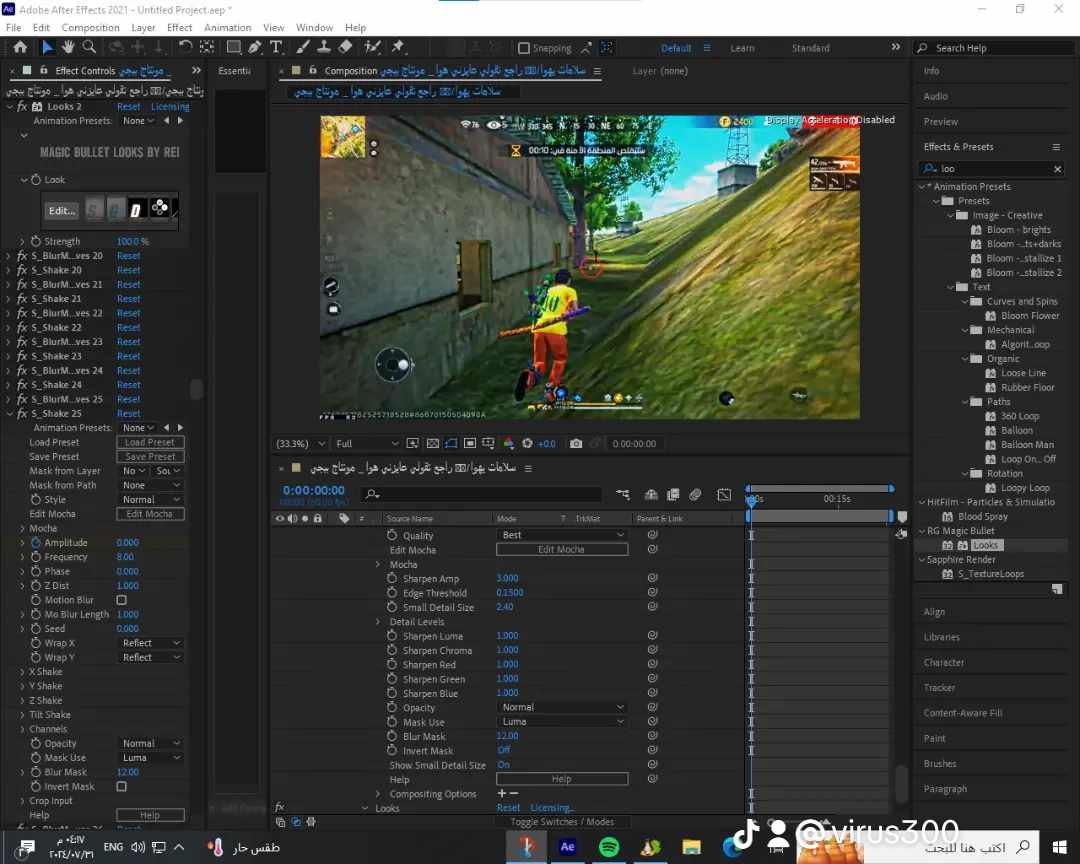Open the Composition menu
This screenshot has width=1080, height=864.
(90, 28)
